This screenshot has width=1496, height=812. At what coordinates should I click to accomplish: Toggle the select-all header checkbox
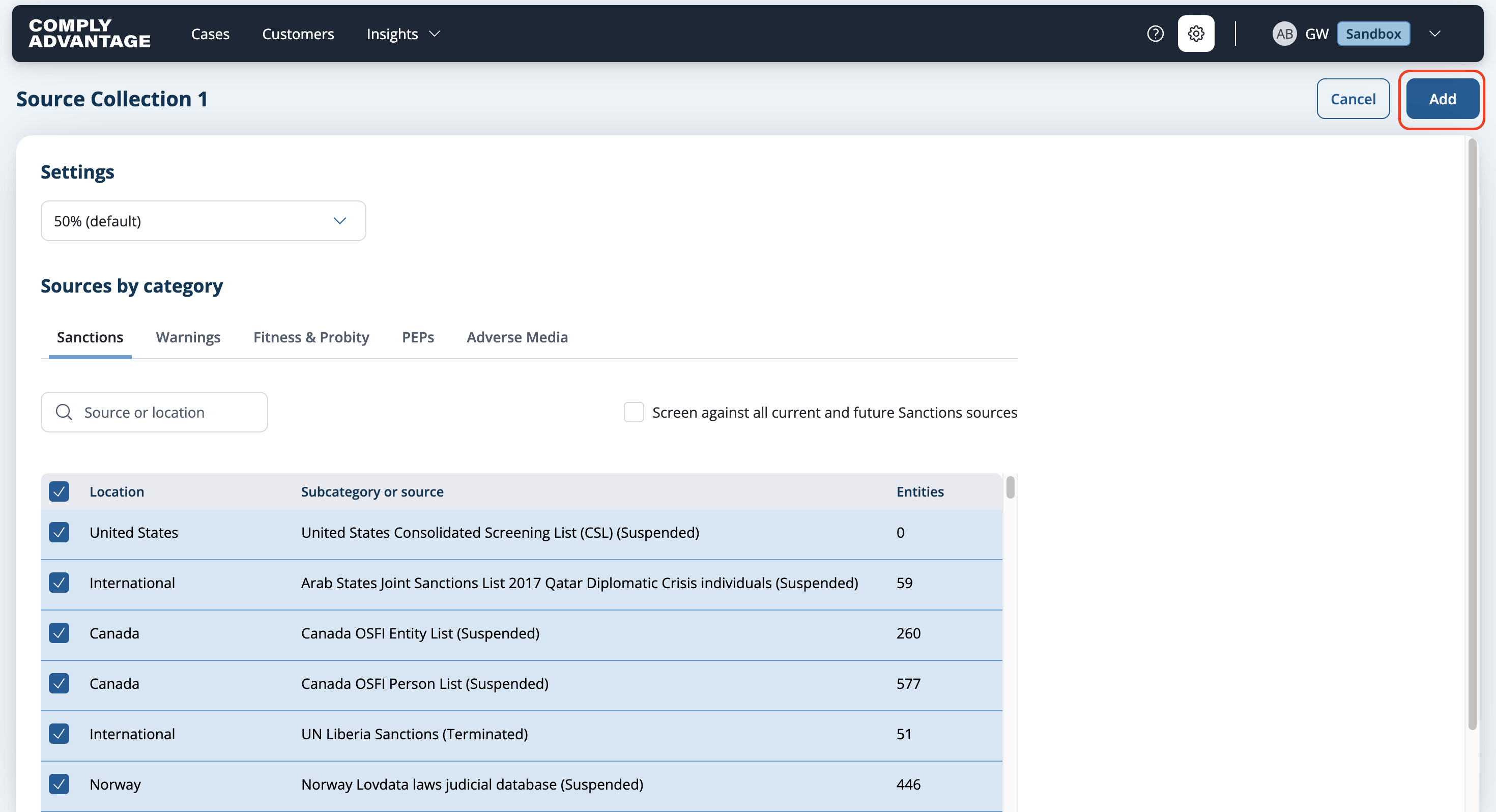coord(59,491)
